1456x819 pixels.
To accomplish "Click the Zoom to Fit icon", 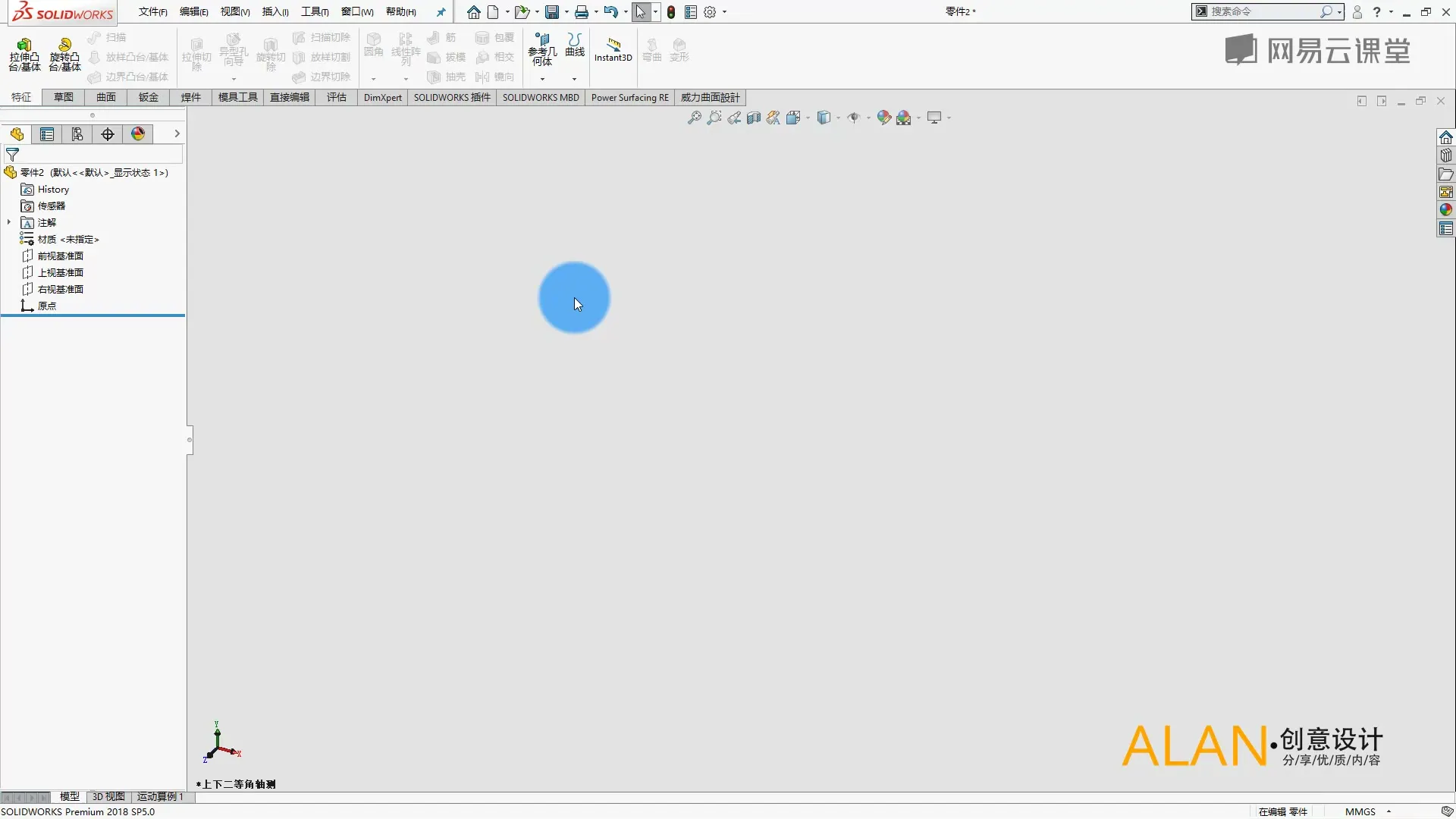I will pyautogui.click(x=694, y=118).
